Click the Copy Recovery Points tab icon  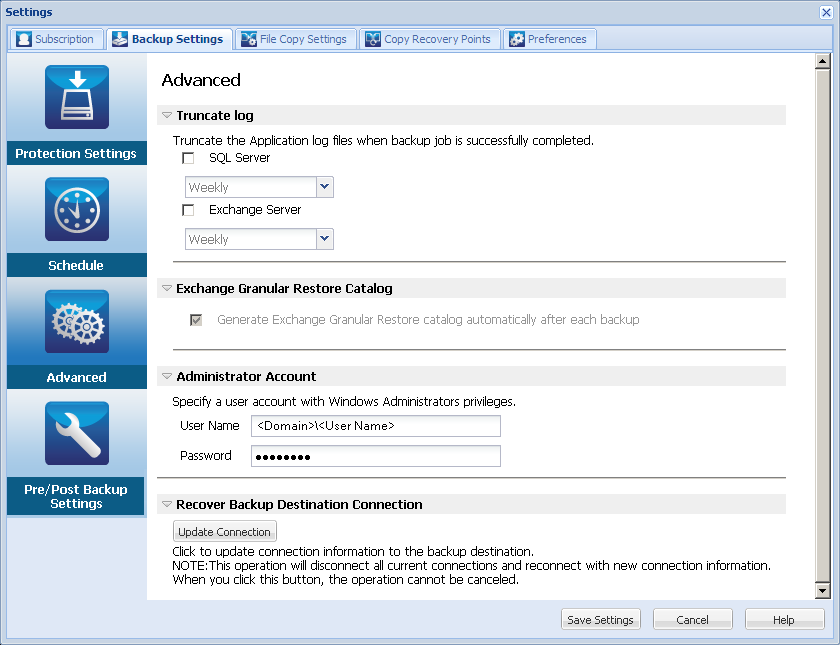pos(372,38)
